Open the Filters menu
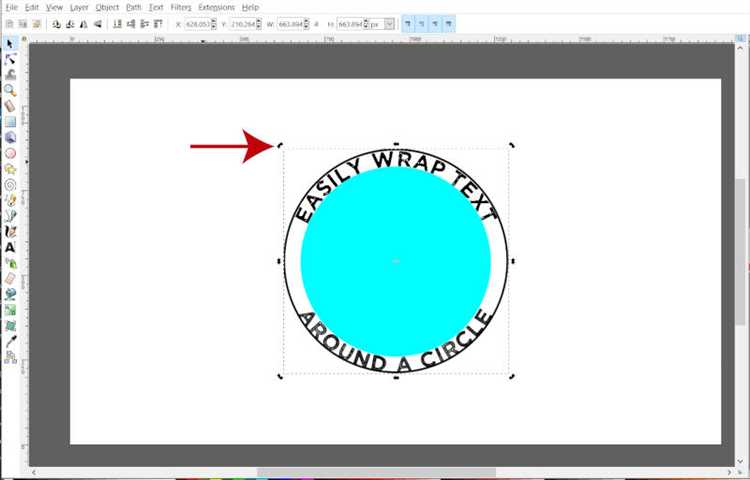The height and width of the screenshot is (480, 750). (181, 7)
